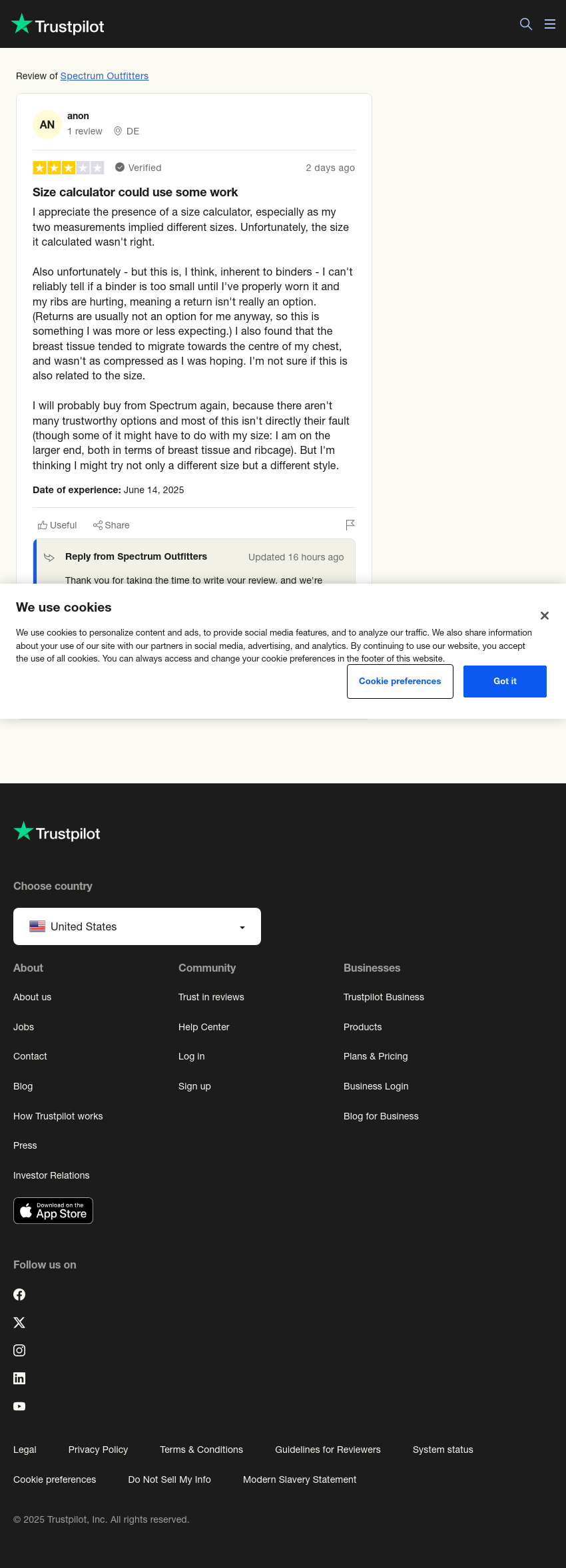Open Trust in reviews link
The image size is (566, 1568).
tap(211, 997)
